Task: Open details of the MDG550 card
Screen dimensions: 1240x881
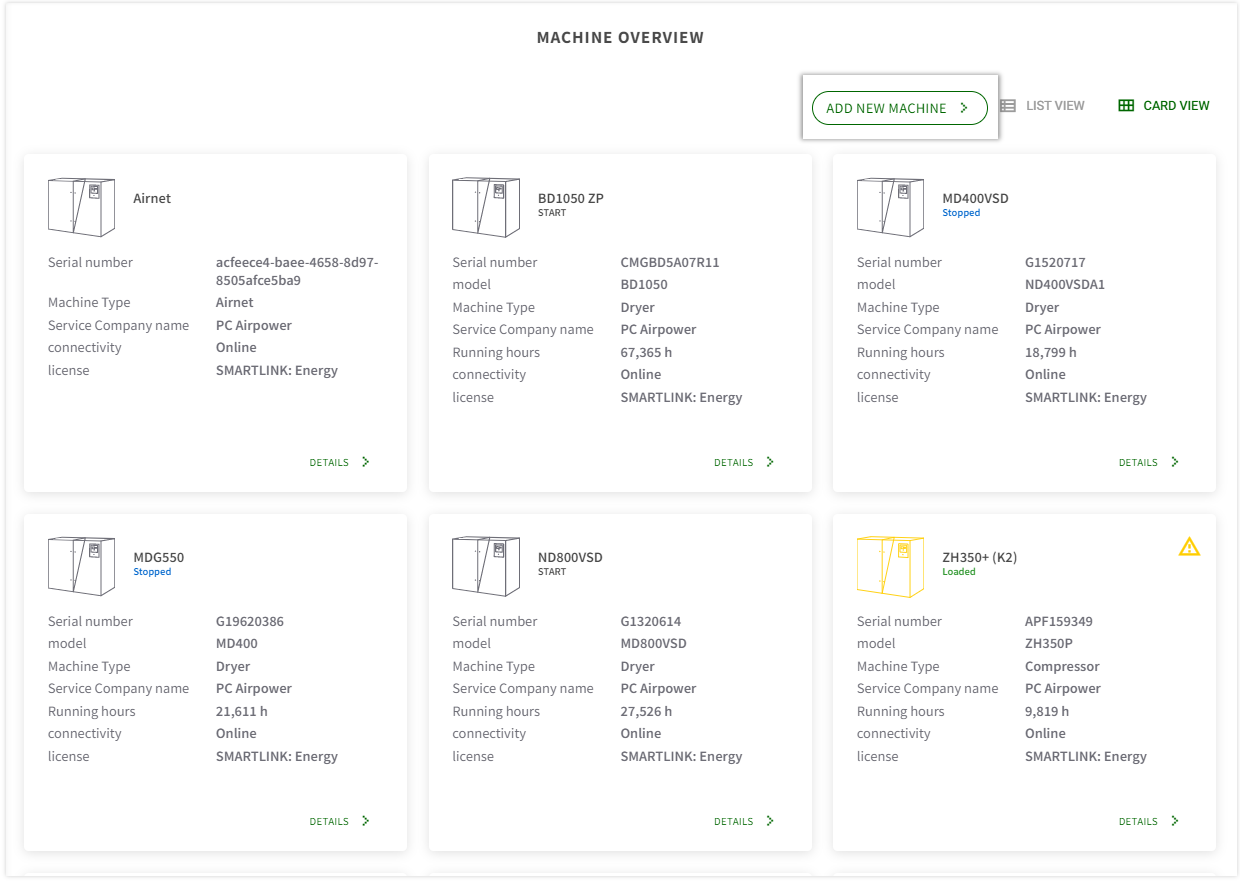Action: pyautogui.click(x=340, y=821)
